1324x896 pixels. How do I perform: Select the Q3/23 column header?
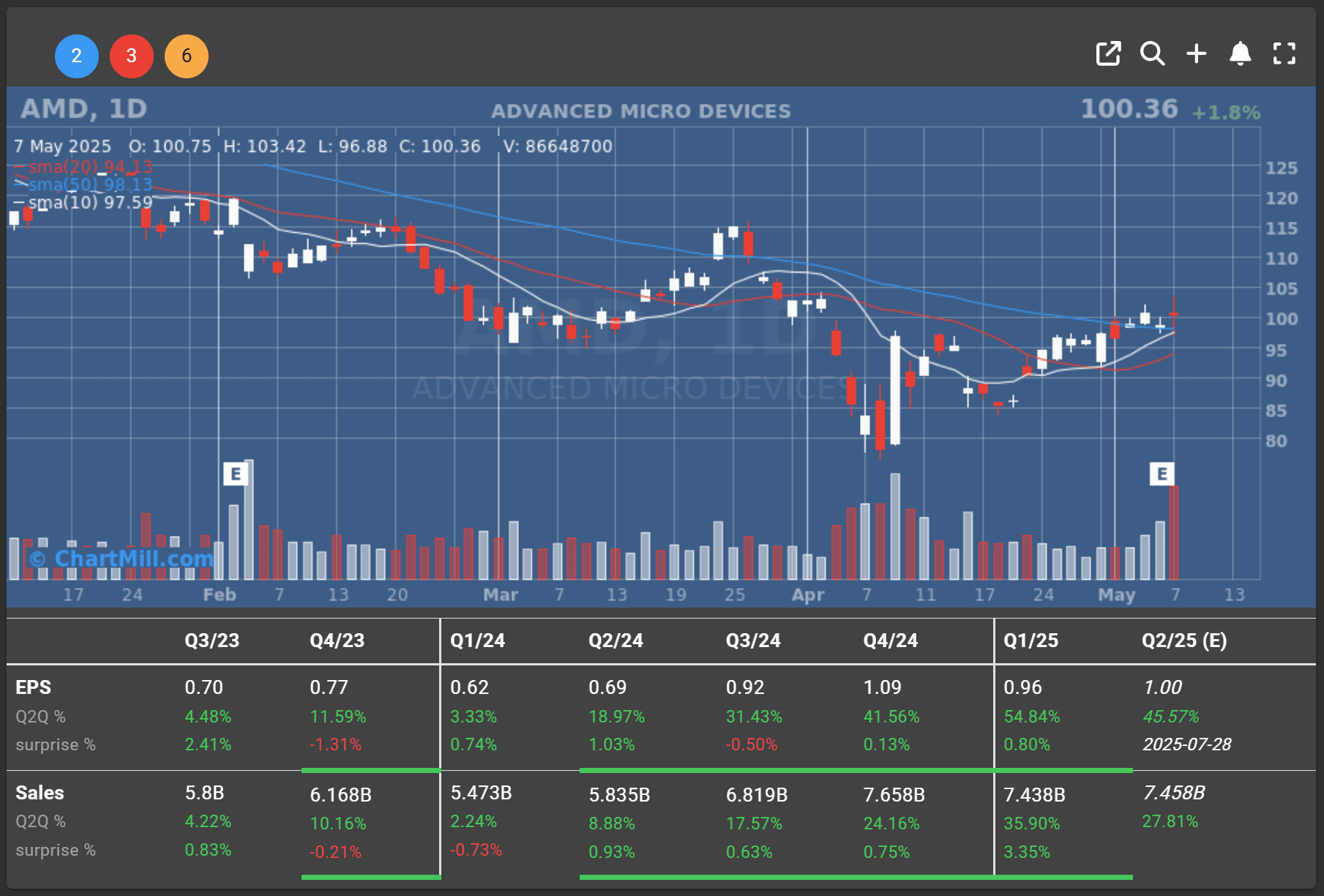click(212, 641)
